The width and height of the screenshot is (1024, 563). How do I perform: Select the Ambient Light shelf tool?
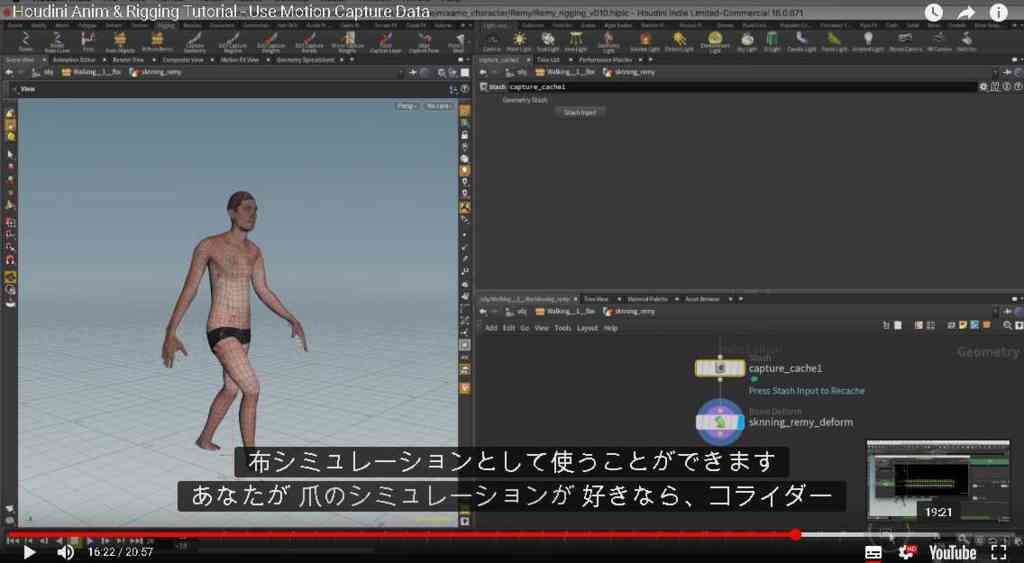868,42
